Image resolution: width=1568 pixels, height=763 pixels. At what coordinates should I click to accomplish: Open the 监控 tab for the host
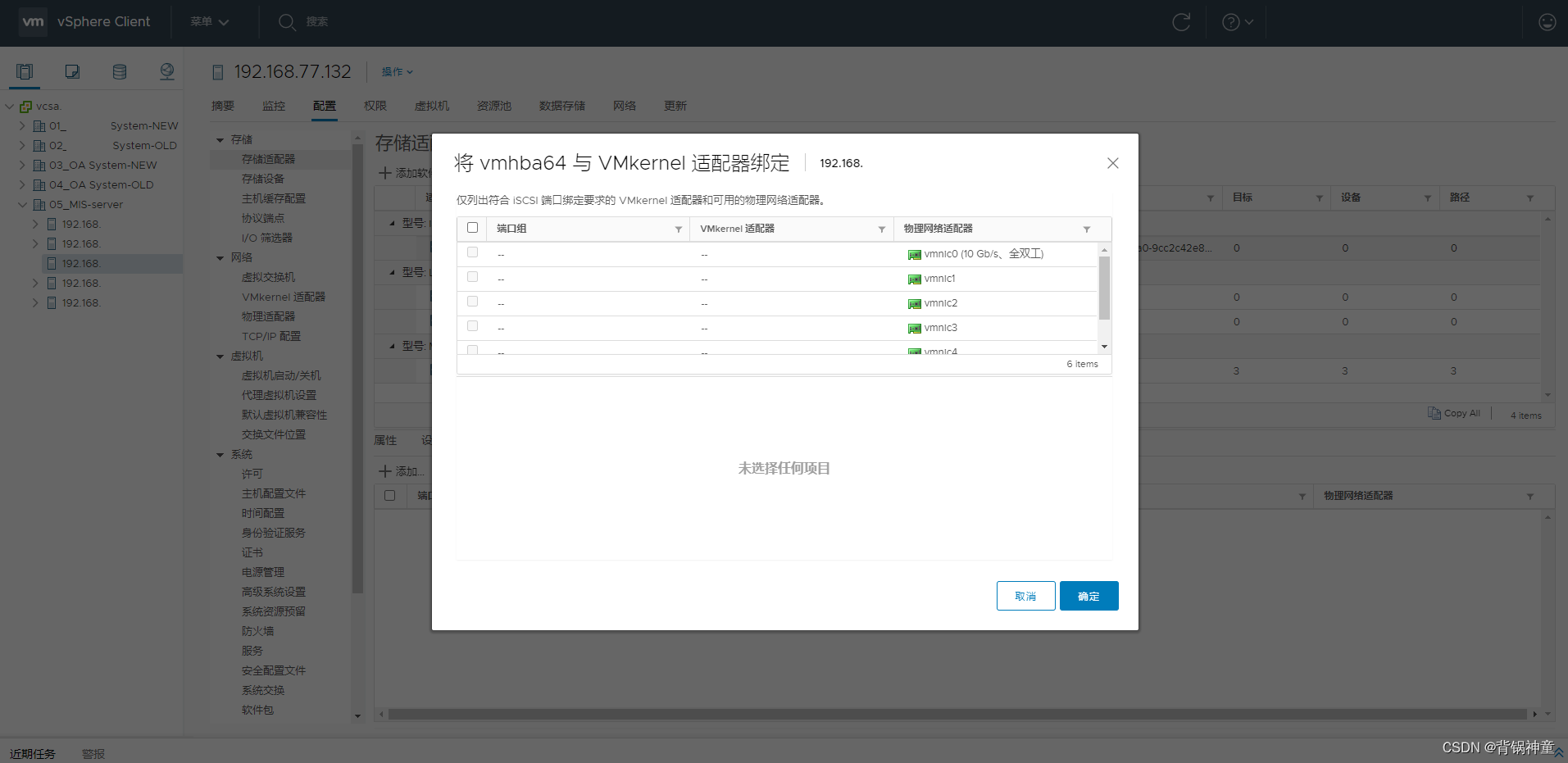[274, 106]
